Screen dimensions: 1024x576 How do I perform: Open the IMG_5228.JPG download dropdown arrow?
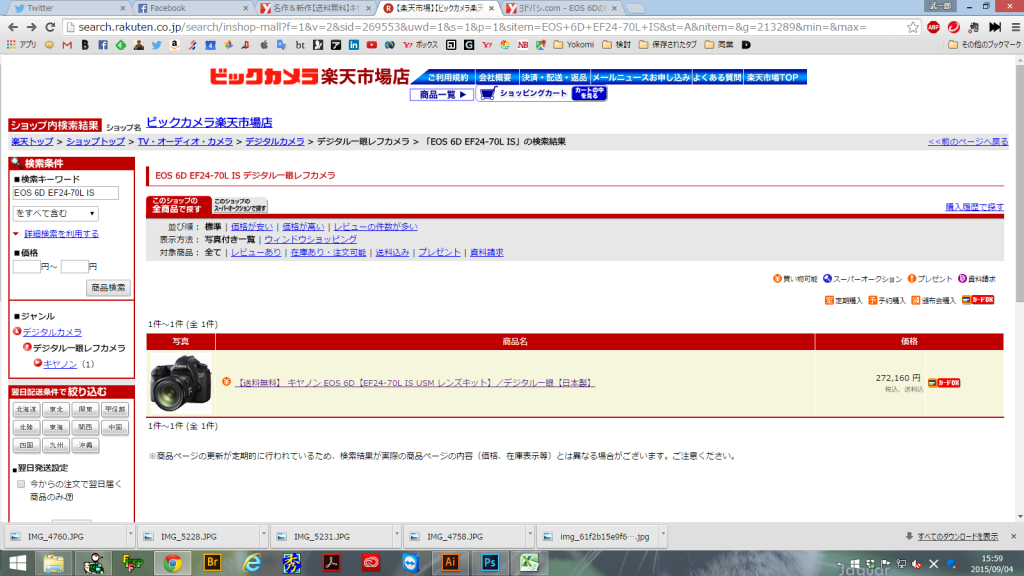(x=264, y=536)
